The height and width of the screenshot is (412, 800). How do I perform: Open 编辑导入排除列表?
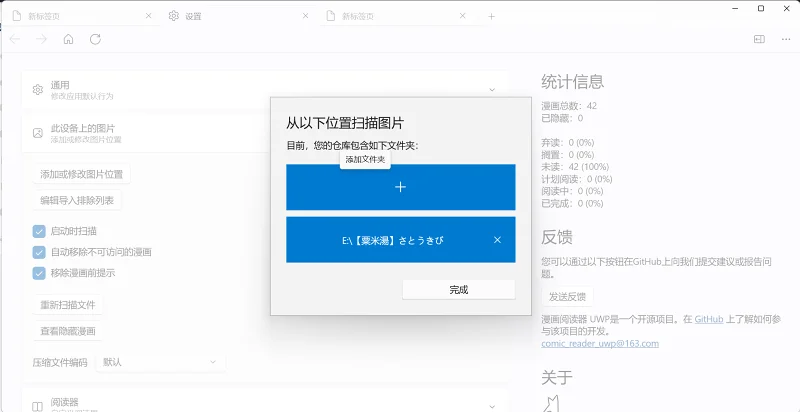coord(77,200)
